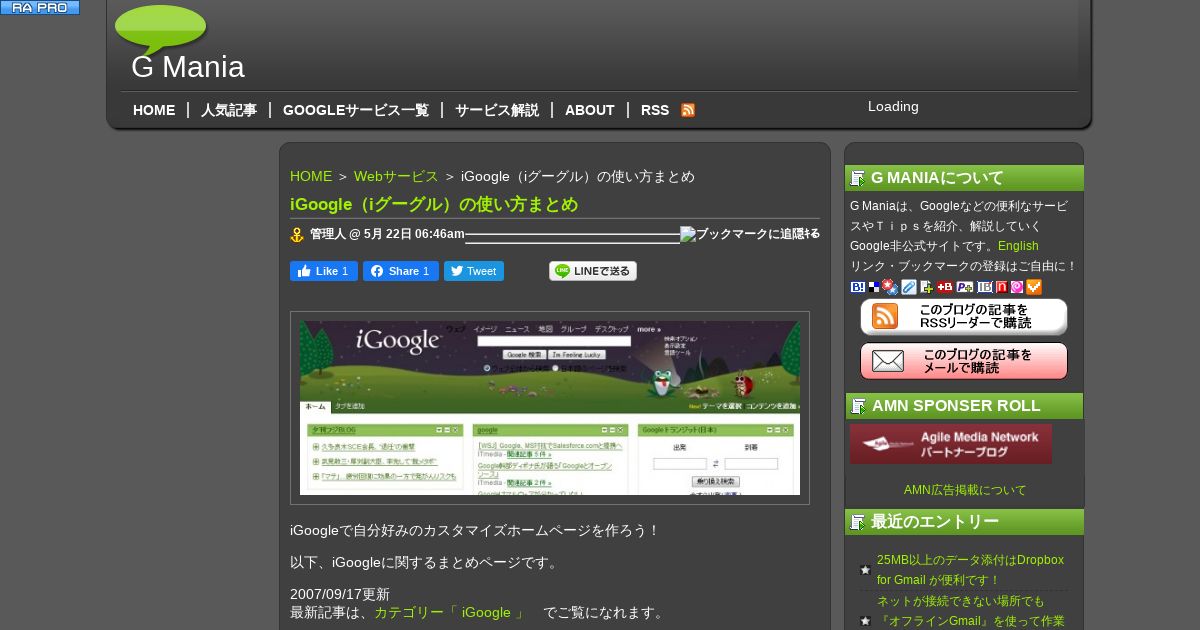
Task: Click the anchor icon beside 管理人
Action: (297, 235)
